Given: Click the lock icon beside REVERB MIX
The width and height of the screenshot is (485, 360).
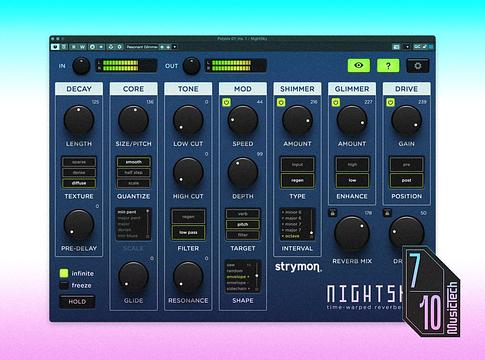Looking at the screenshot, I should (x=332, y=213).
